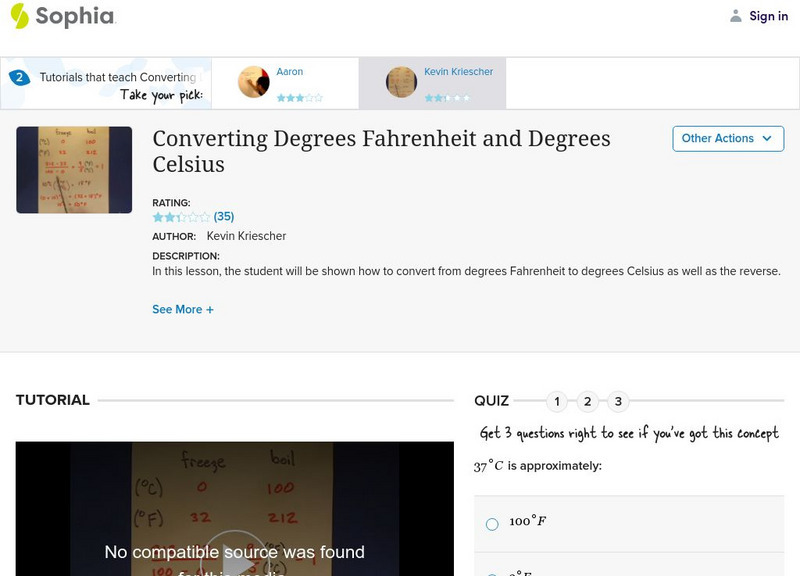Click the tutorial rating stars
This screenshot has width=800, height=576.
click(180, 216)
